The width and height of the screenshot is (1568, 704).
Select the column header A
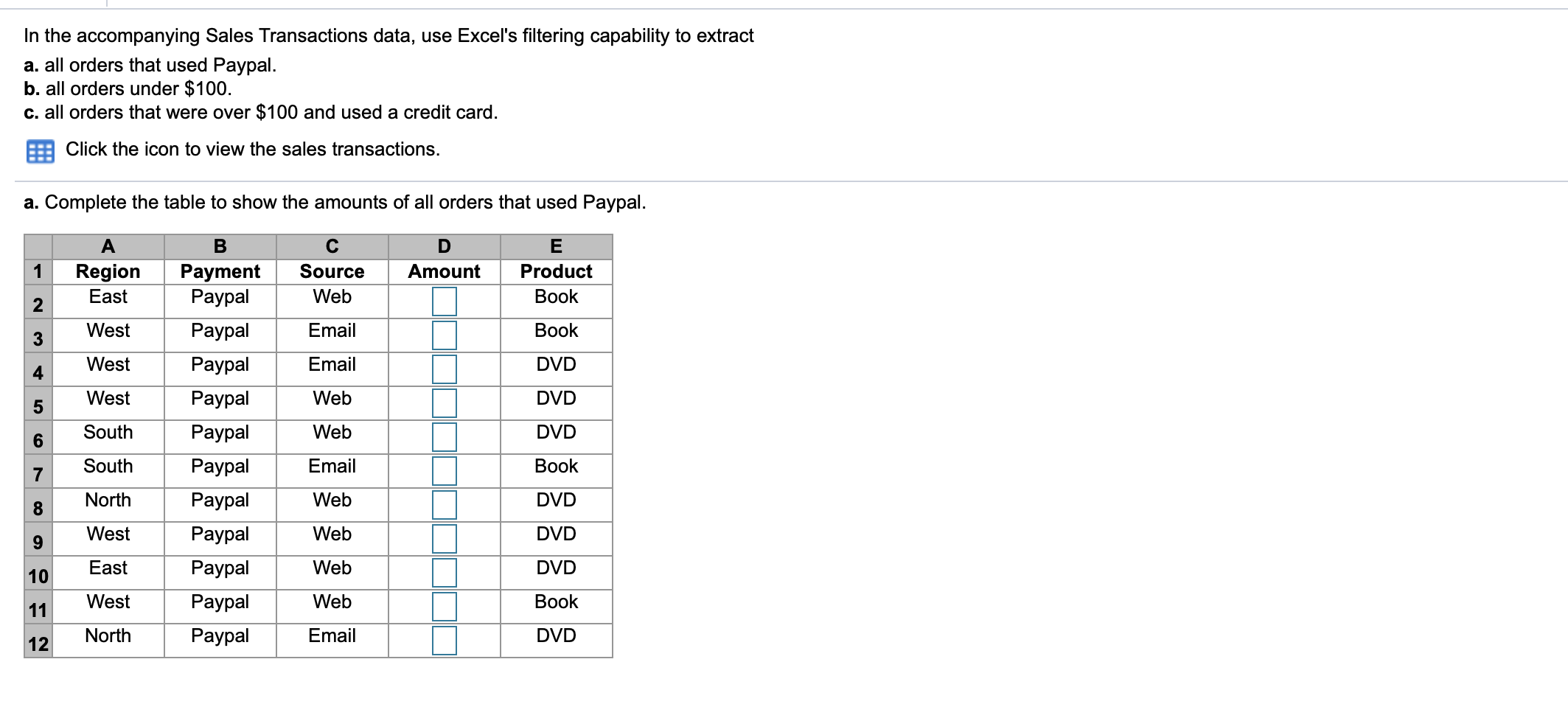(x=108, y=246)
